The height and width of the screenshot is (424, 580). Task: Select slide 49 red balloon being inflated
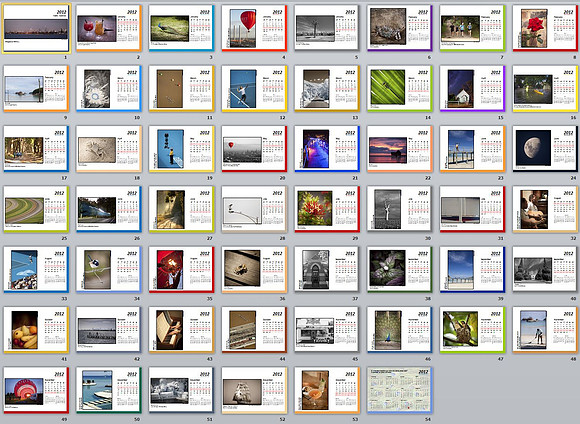click(36, 390)
